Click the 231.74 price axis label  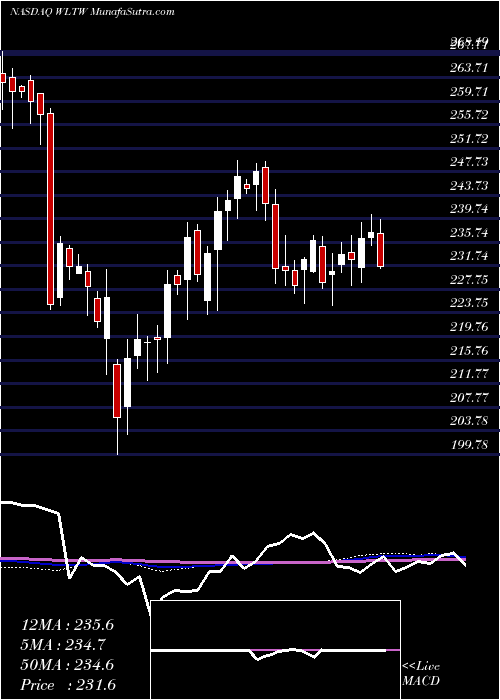pos(468,256)
